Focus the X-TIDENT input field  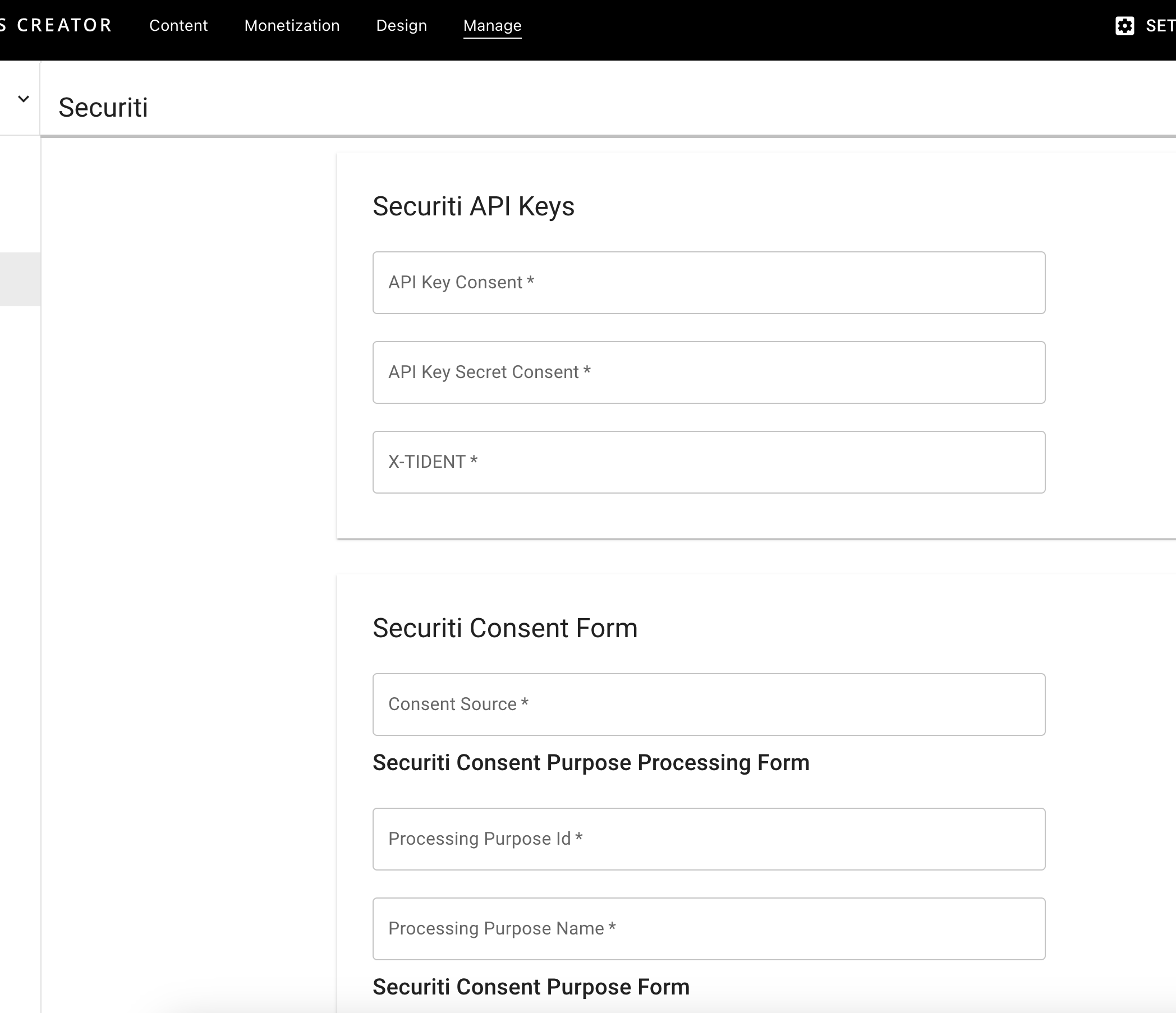708,462
